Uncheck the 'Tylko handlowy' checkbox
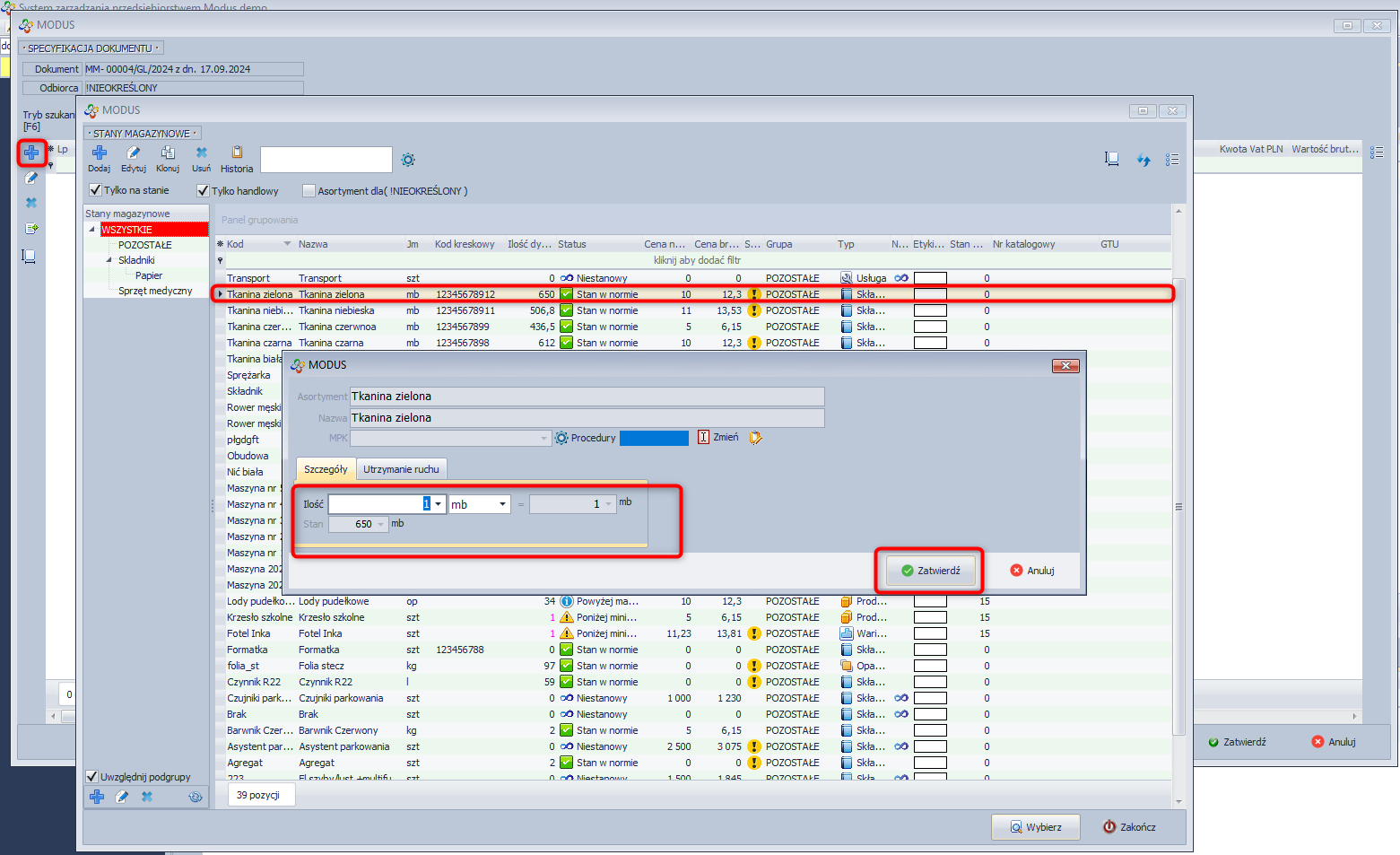Viewport: 1400px width, 855px height. coord(204,191)
